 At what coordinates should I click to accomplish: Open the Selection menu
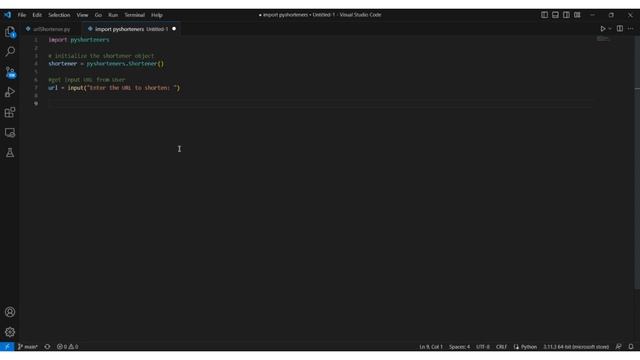(59, 15)
